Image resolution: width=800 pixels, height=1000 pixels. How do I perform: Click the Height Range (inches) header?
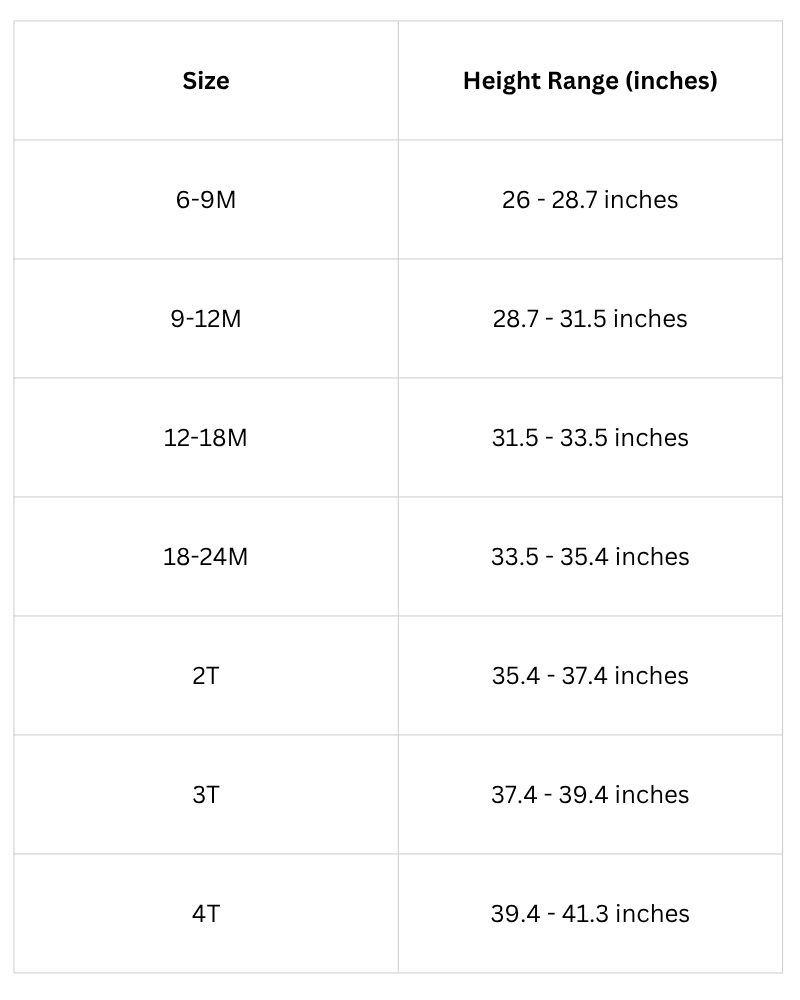pyautogui.click(x=590, y=81)
